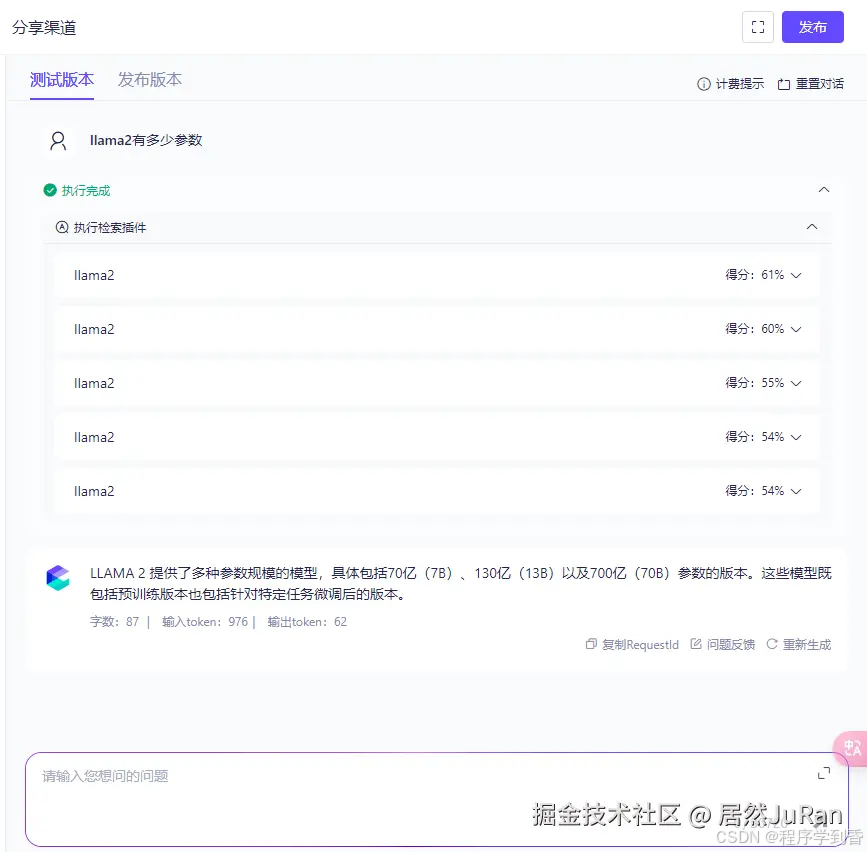Click the 发布 publish button
Image resolution: width=867 pixels, height=852 pixels.
click(812, 27)
